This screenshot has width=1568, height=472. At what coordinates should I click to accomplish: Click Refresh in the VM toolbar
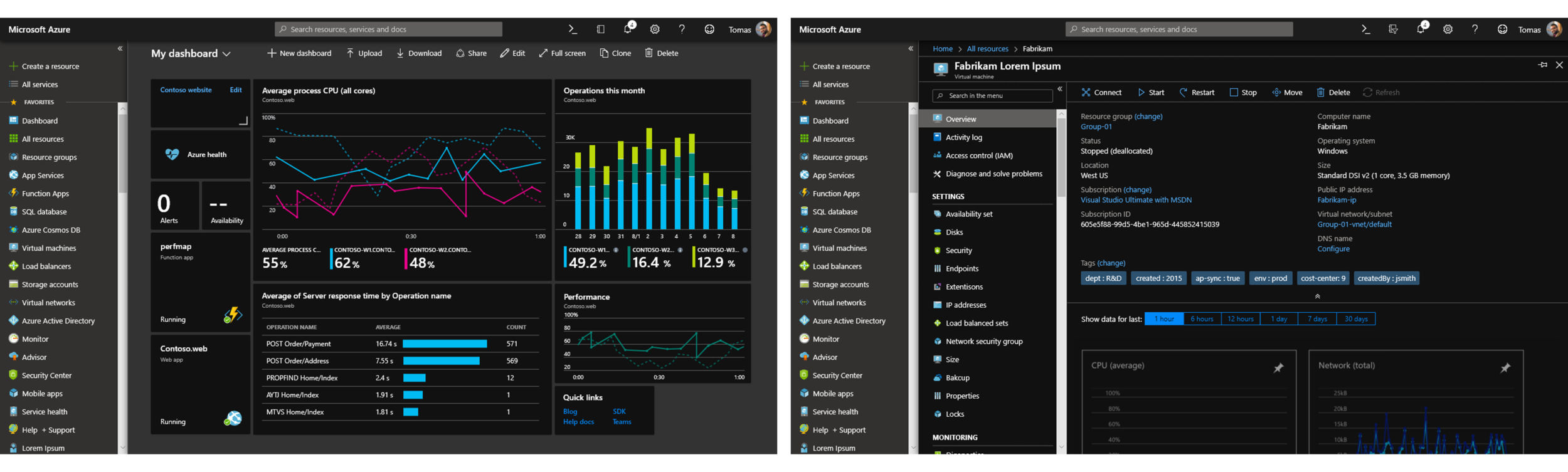1381,92
